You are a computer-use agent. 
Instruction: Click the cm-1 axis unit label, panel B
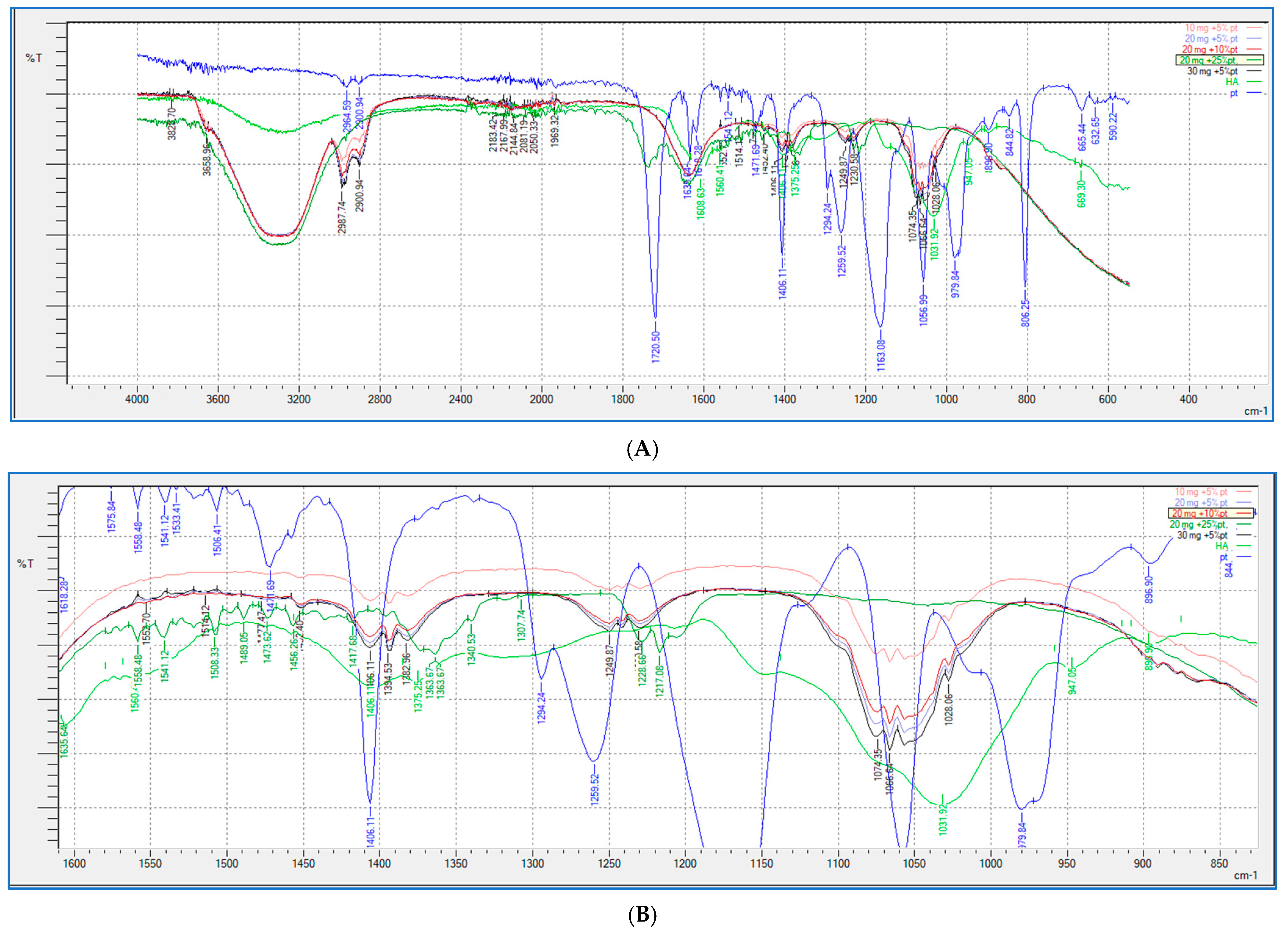pos(1245,875)
